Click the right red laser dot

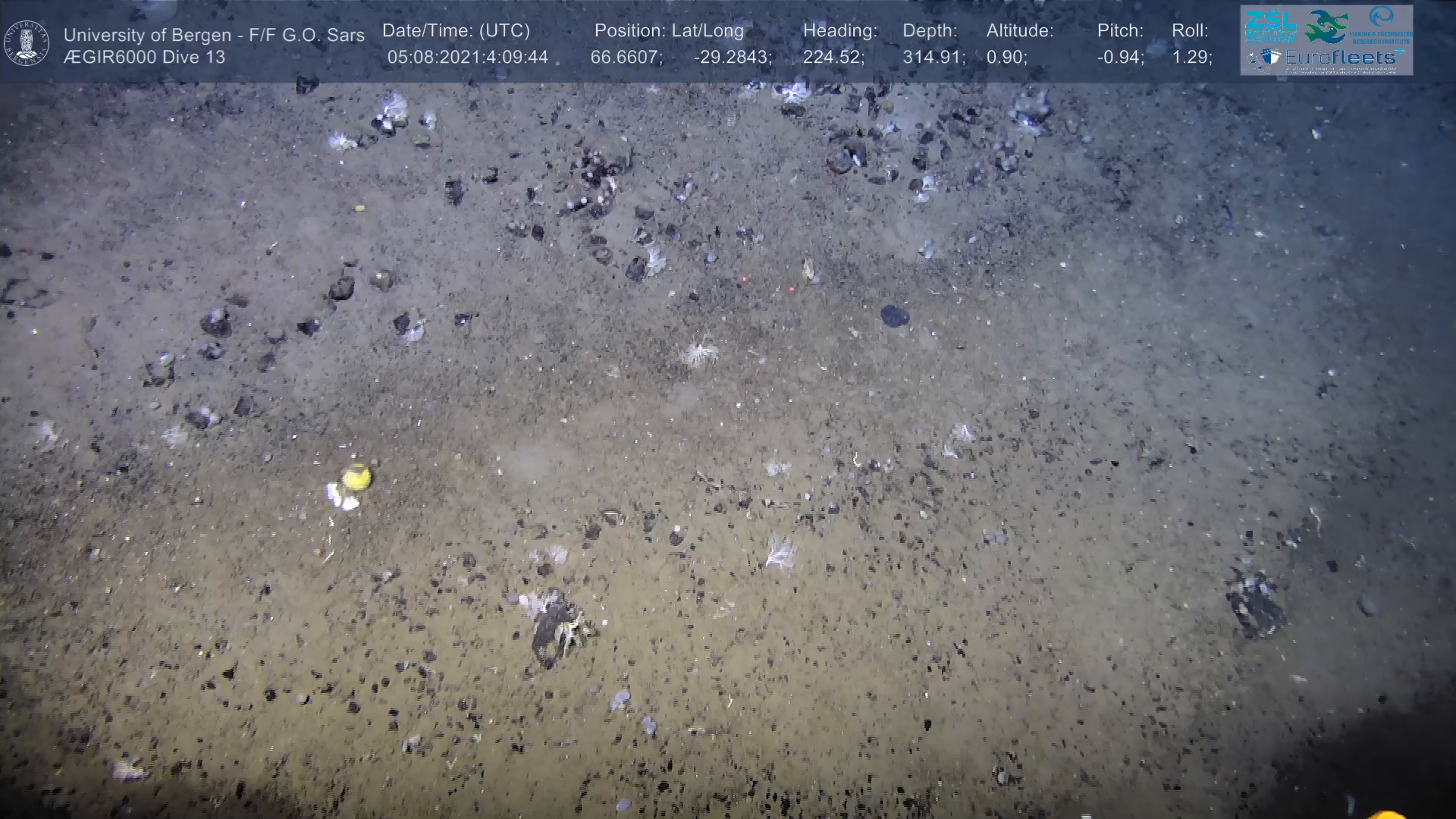[791, 289]
